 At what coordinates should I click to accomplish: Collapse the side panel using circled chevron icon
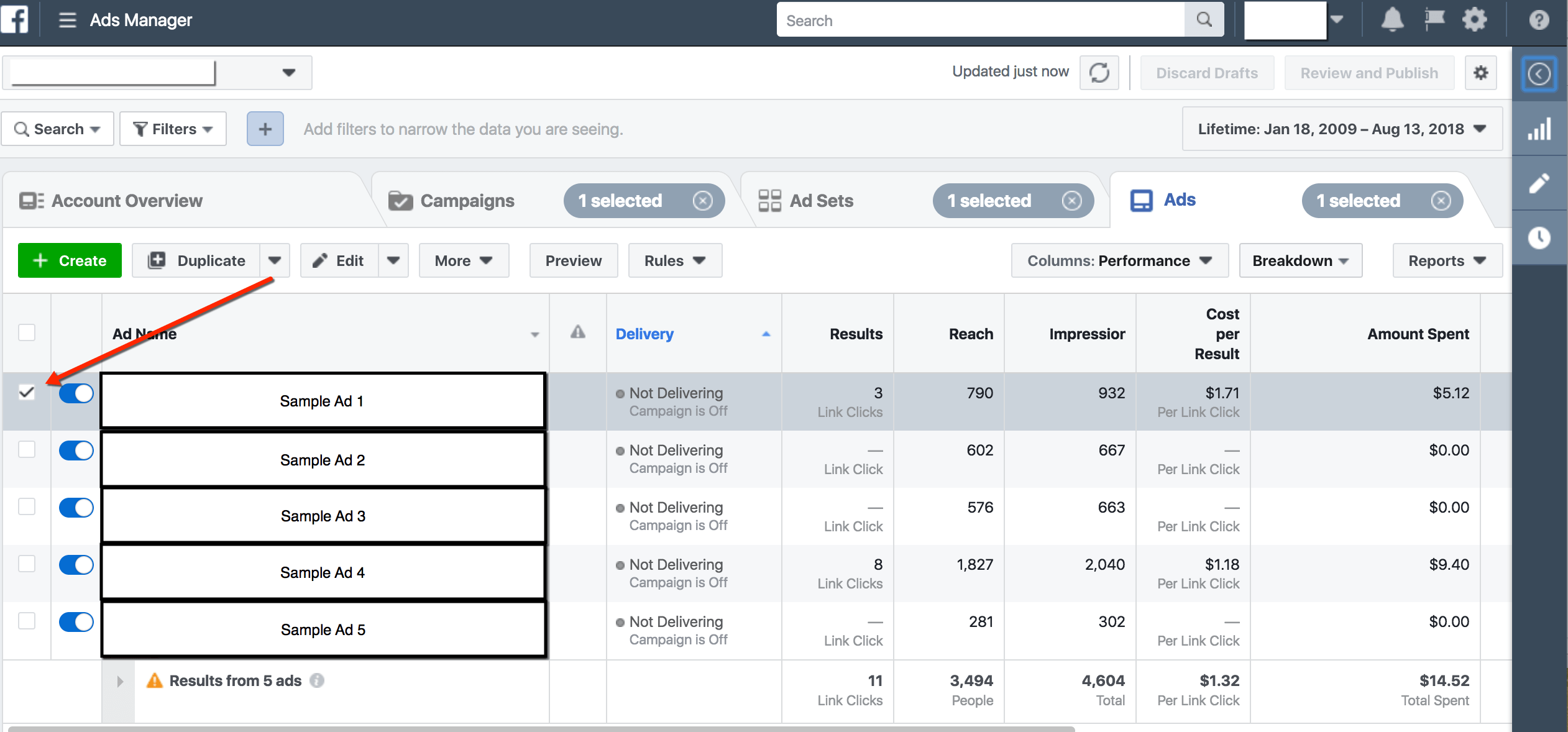(x=1539, y=74)
